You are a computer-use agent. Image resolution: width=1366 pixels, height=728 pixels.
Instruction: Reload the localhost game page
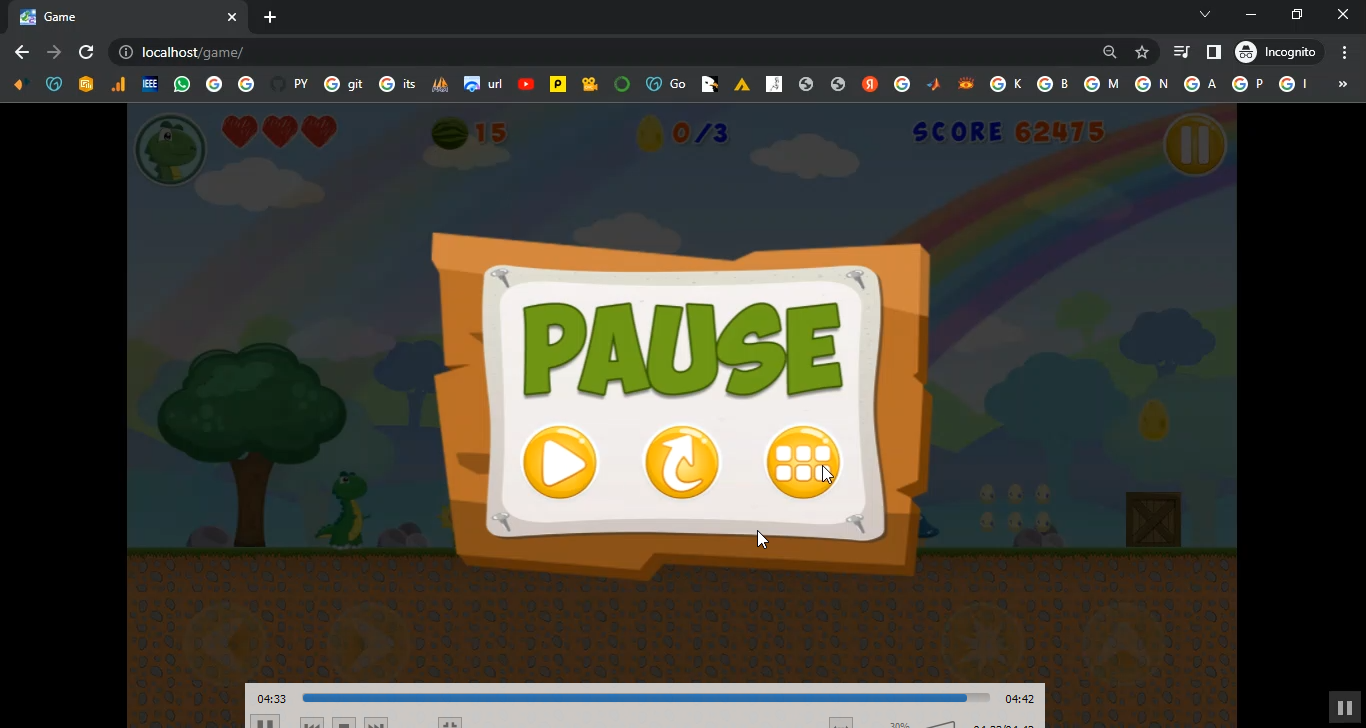pos(86,52)
